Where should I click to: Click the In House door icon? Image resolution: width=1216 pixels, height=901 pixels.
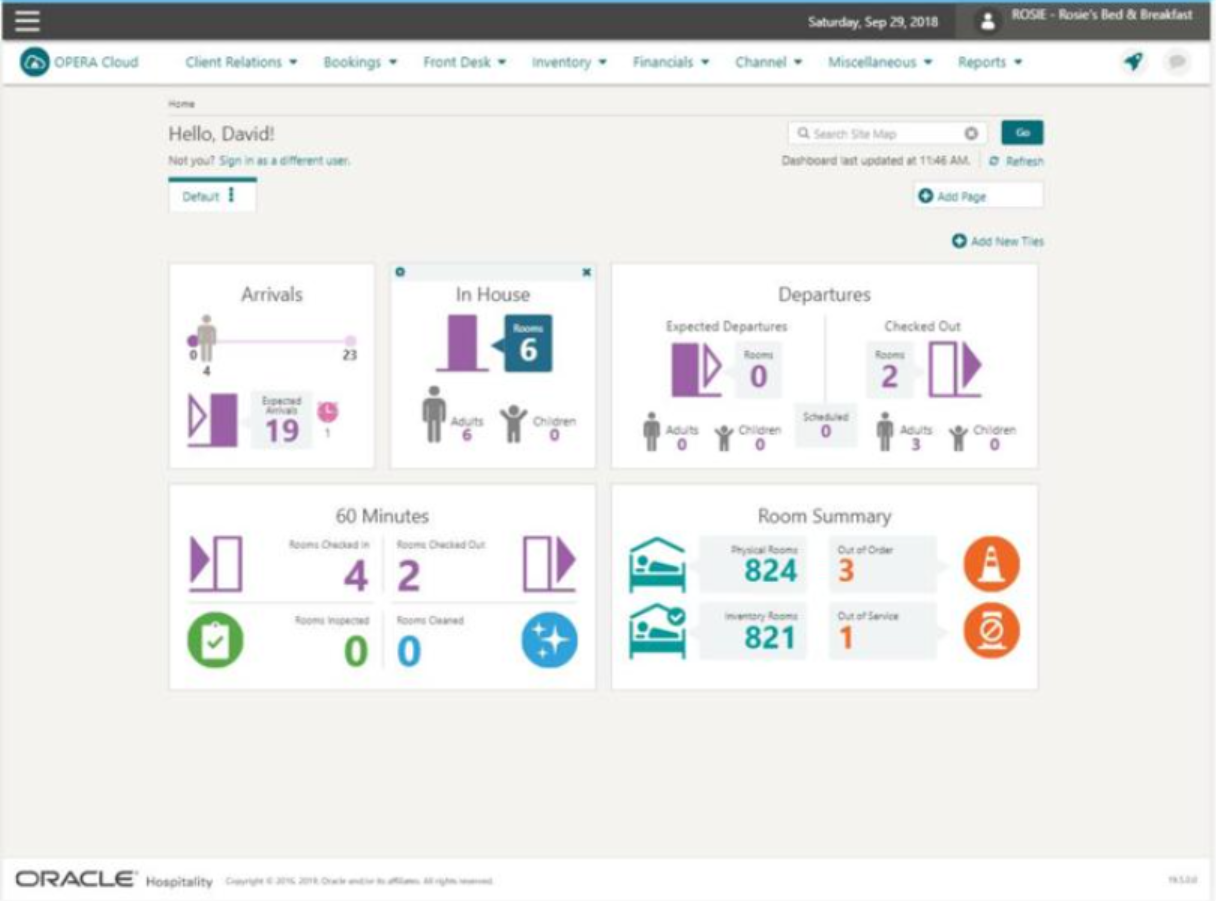click(462, 344)
